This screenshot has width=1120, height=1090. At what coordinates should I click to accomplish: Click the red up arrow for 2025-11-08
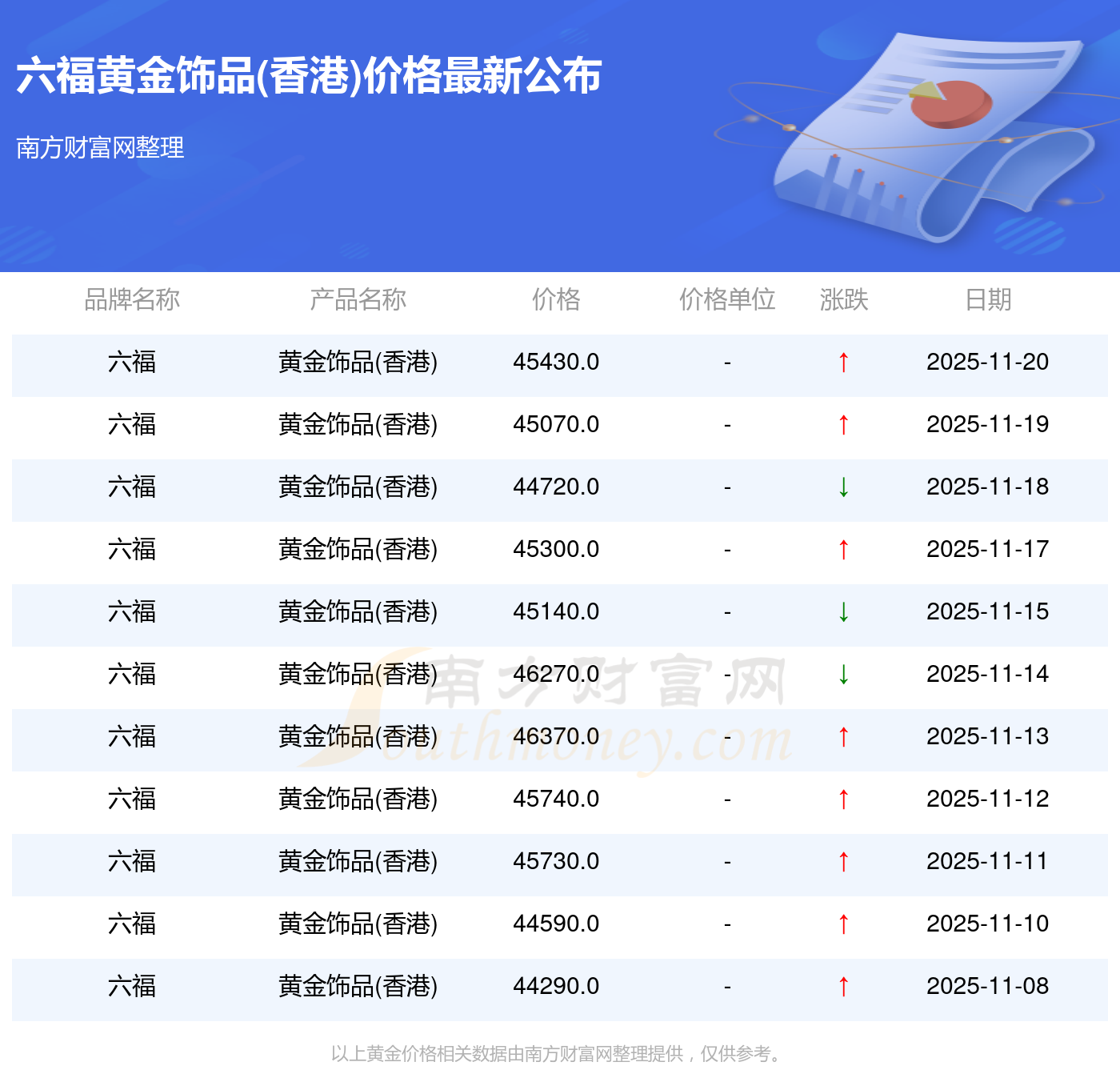point(843,987)
